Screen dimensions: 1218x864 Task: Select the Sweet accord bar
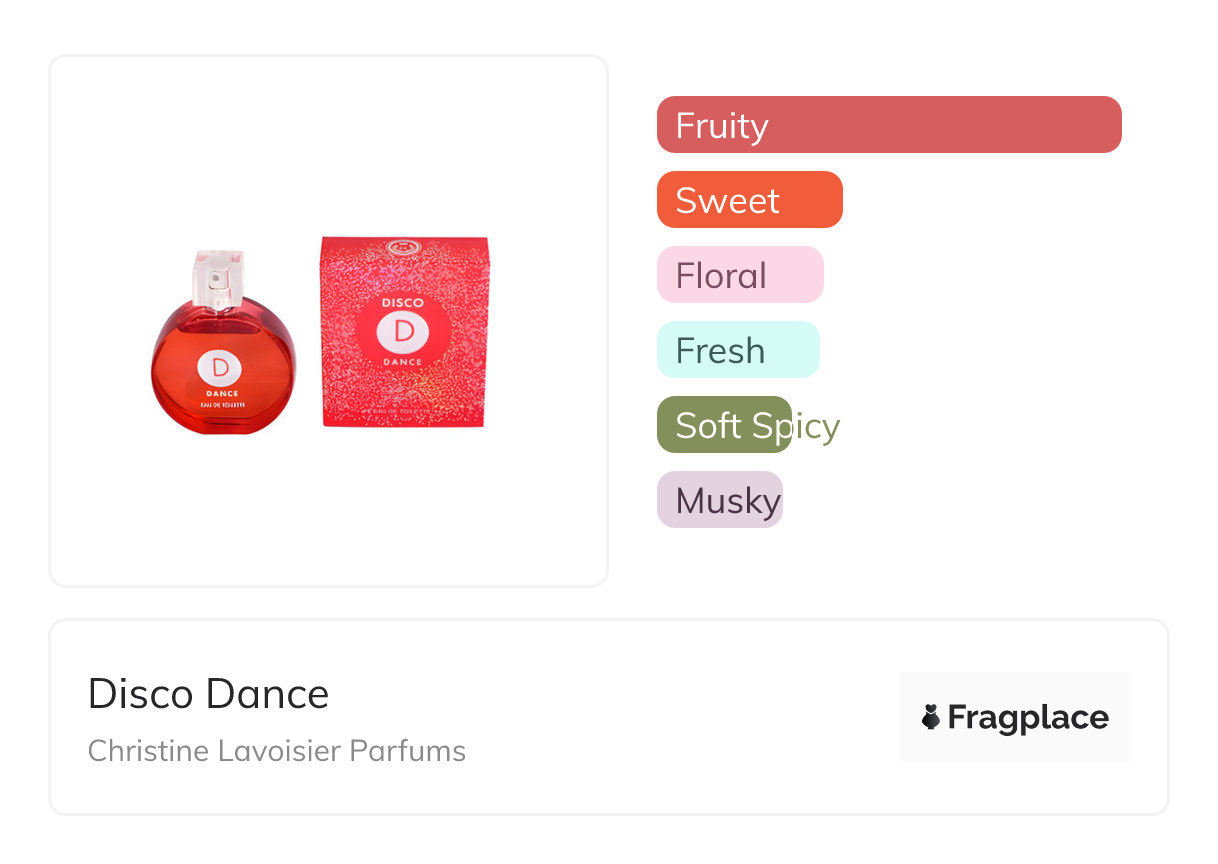[x=749, y=200]
